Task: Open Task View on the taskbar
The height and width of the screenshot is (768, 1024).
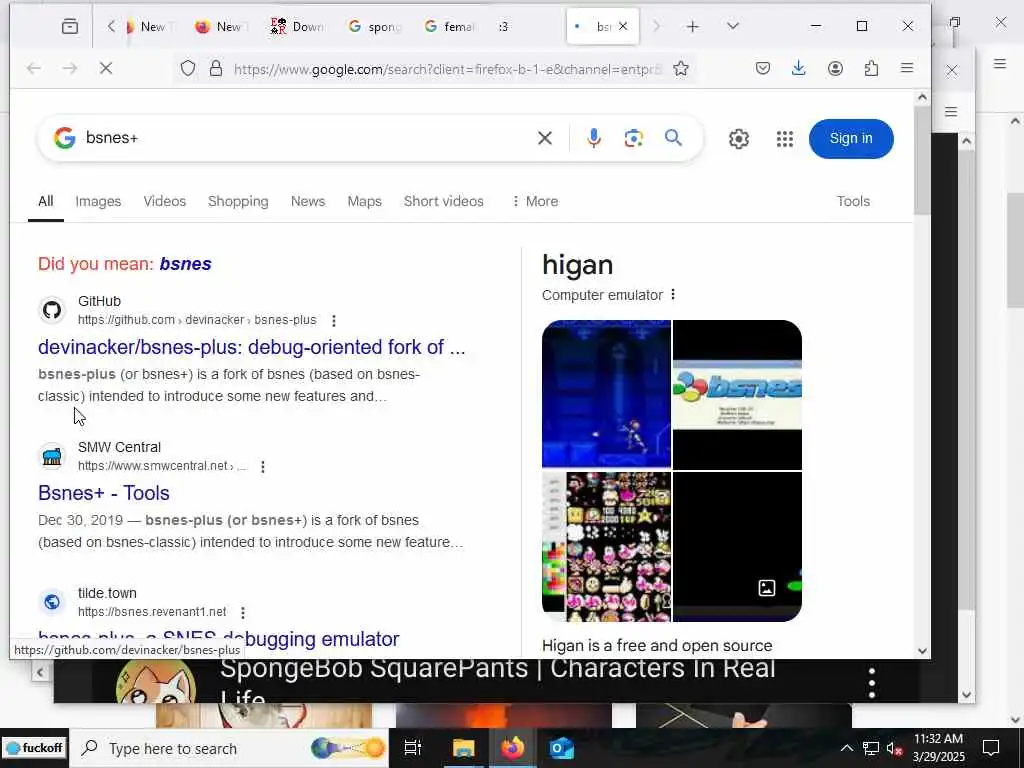Action: pyautogui.click(x=413, y=748)
